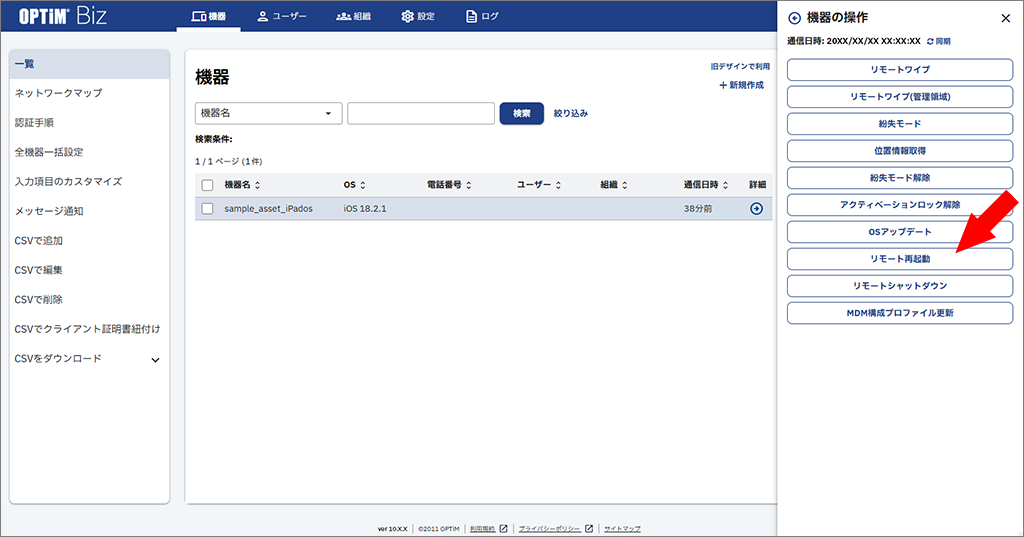Screen dimensions: 1024x537
Task: Toggle the select-all checkbox in table header
Action: click(x=208, y=185)
